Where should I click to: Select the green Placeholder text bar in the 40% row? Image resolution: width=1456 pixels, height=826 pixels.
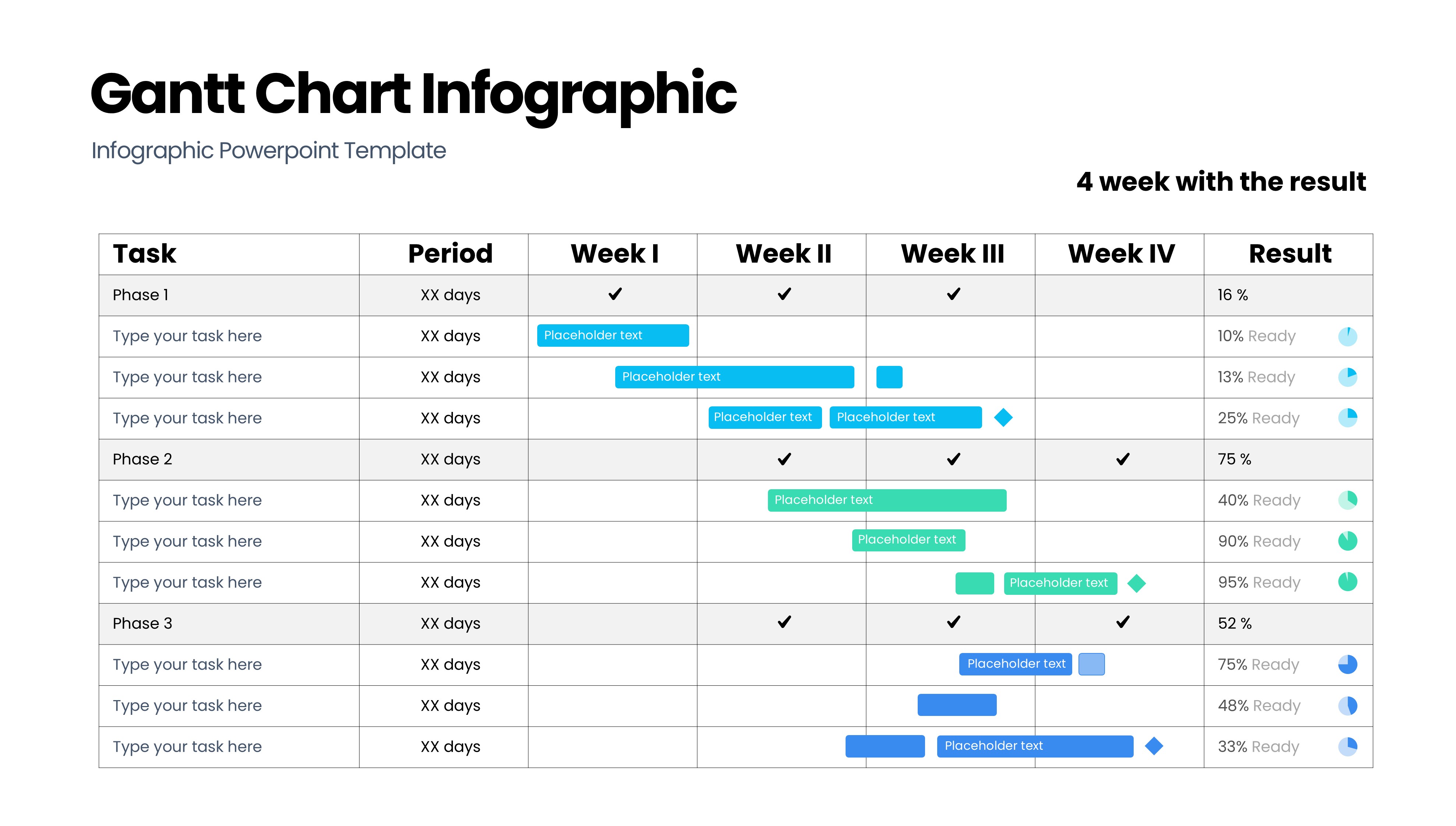(886, 500)
